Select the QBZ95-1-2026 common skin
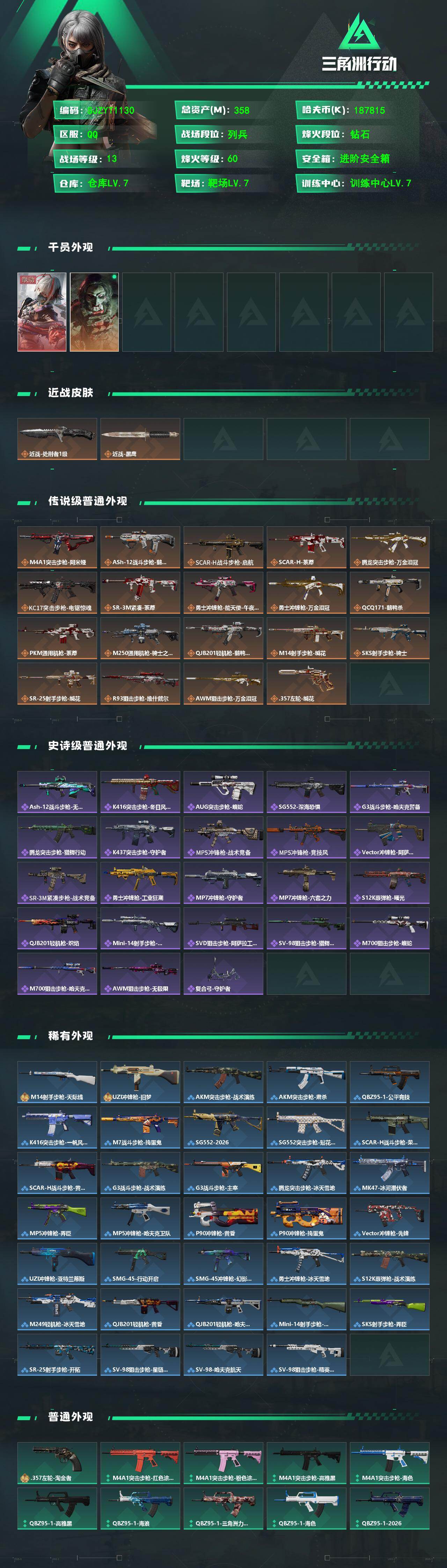447x1568 pixels. coord(389,1508)
